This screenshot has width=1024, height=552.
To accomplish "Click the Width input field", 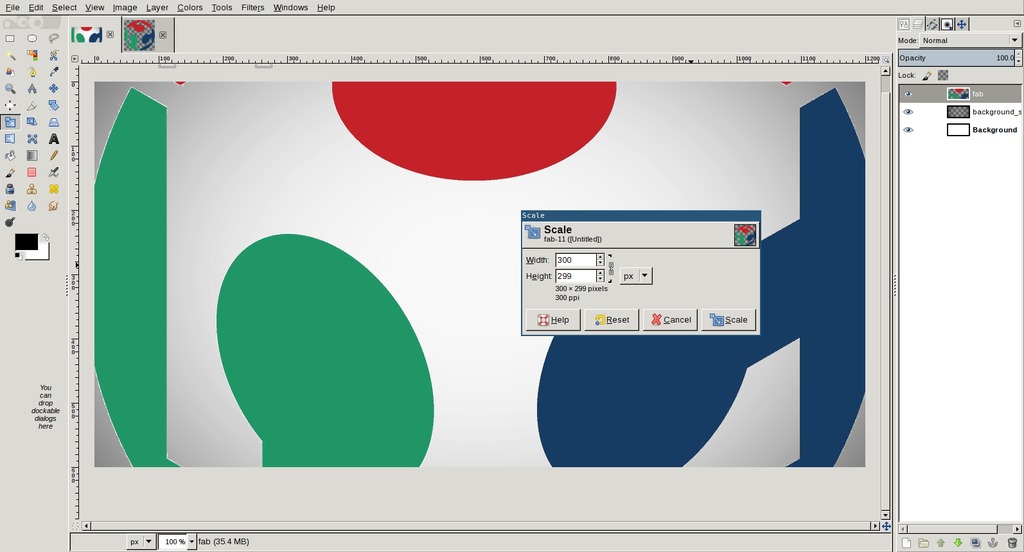I will coord(575,260).
